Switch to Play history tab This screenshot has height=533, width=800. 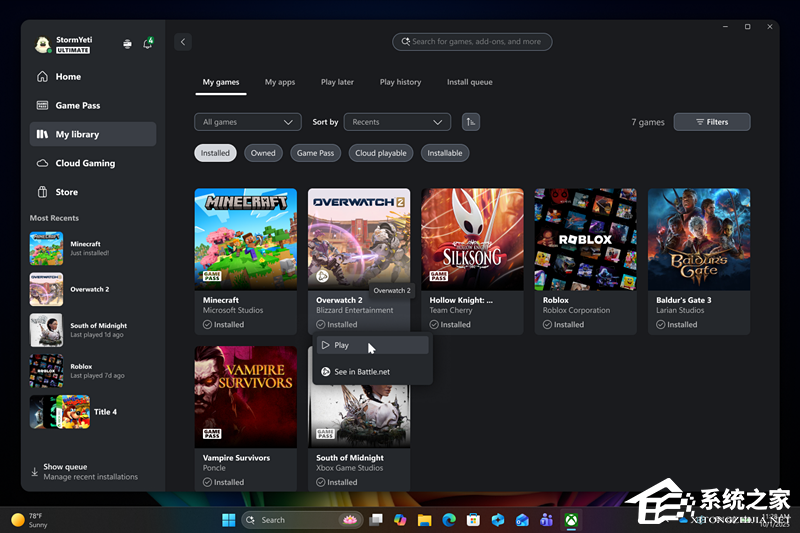401,82
